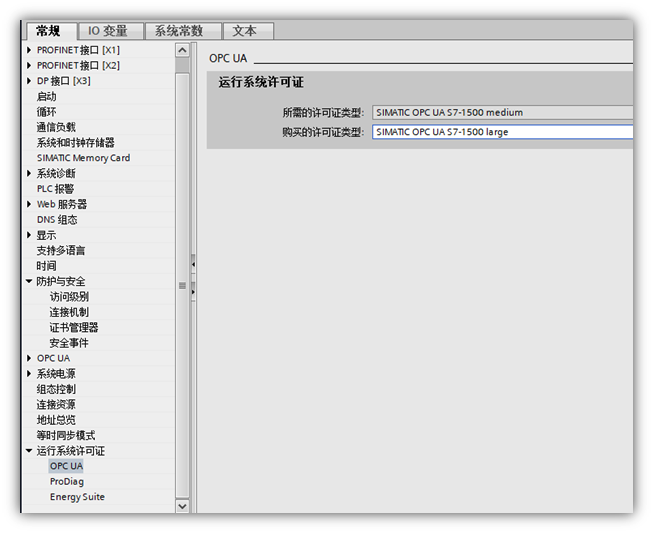The width and height of the screenshot is (653, 533).
Task: Select 系统电源 in the tree
Action: (x=56, y=374)
